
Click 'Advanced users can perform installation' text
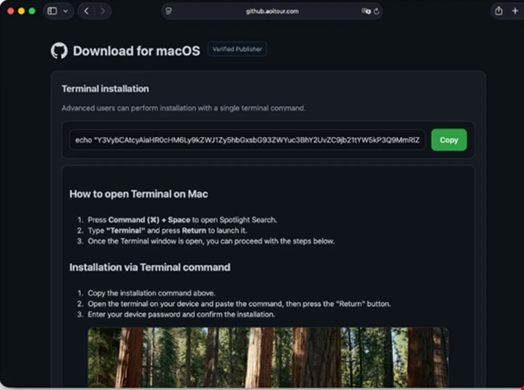tap(183, 108)
